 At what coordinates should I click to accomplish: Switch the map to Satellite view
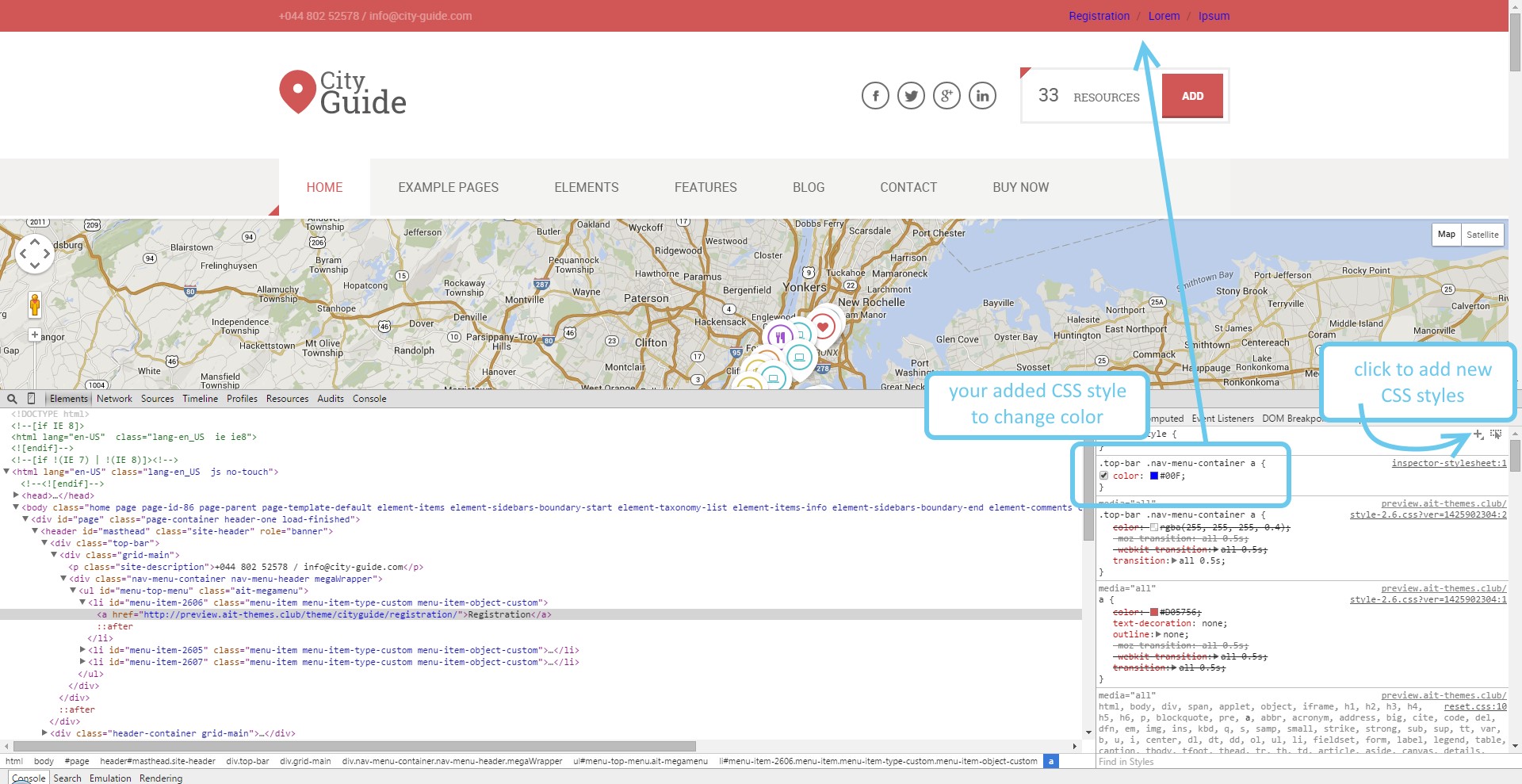coord(1483,235)
